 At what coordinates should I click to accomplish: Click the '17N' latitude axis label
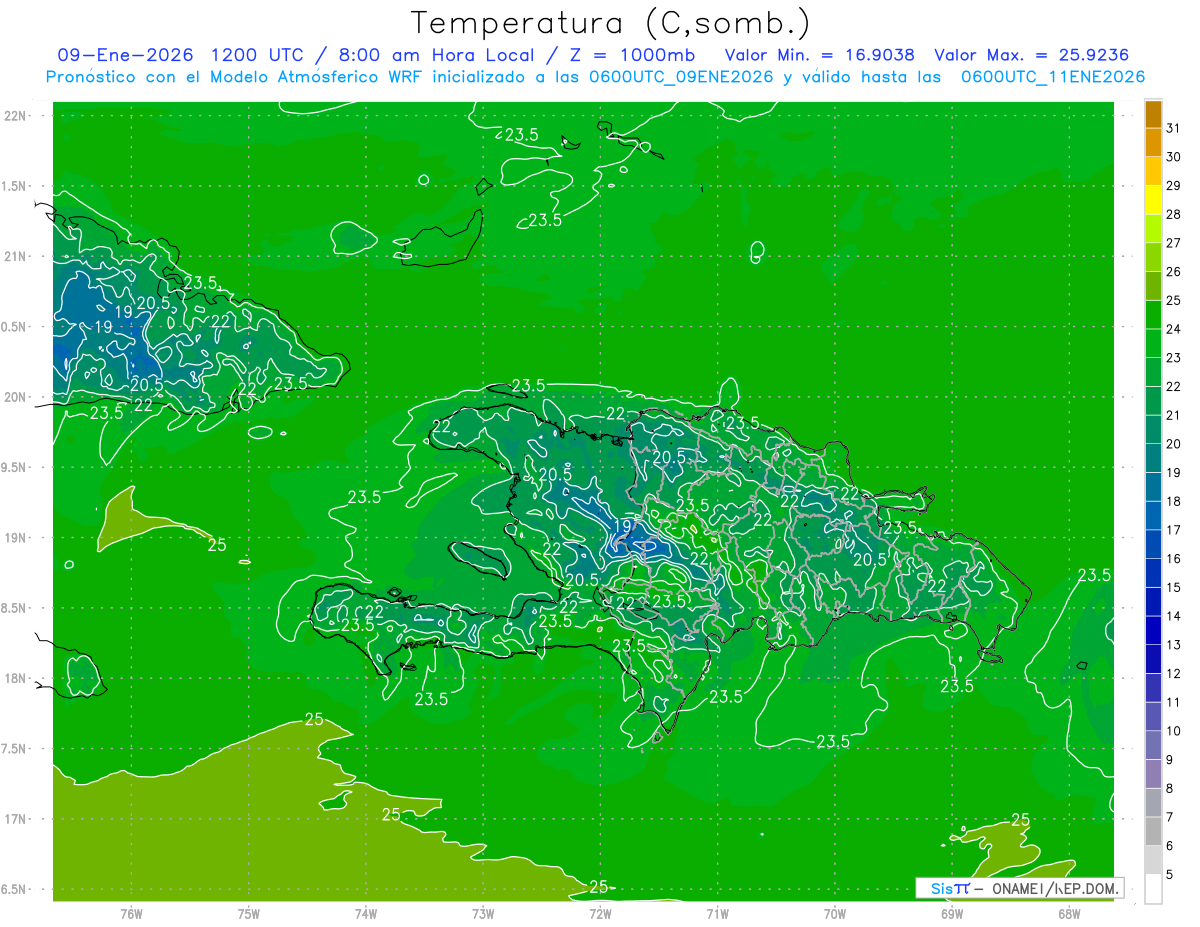coord(15,819)
